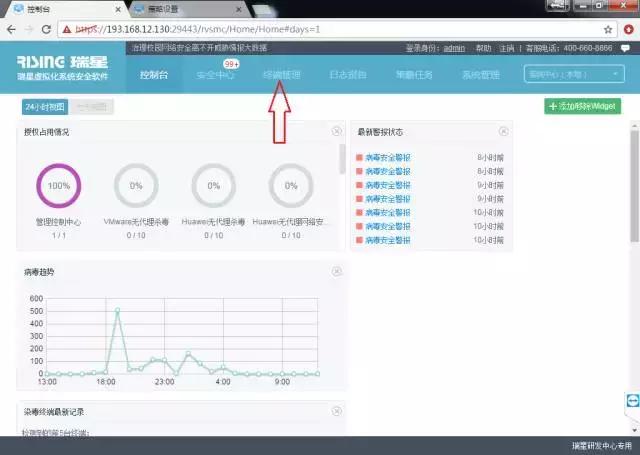Click the browser back arrow
640x455 pixels.
(11, 29)
